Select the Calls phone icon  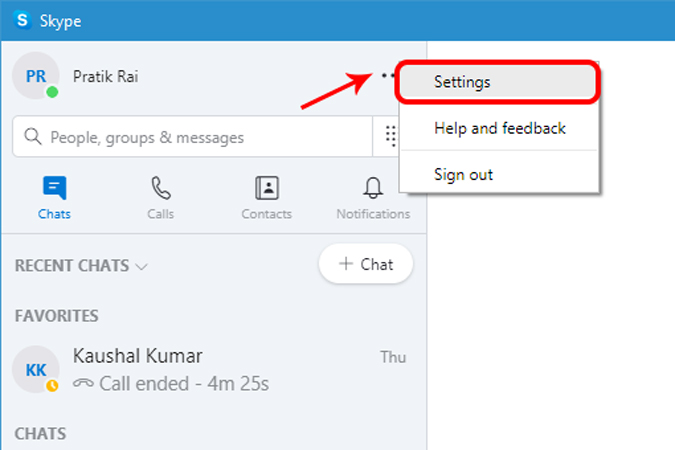pyautogui.click(x=161, y=188)
